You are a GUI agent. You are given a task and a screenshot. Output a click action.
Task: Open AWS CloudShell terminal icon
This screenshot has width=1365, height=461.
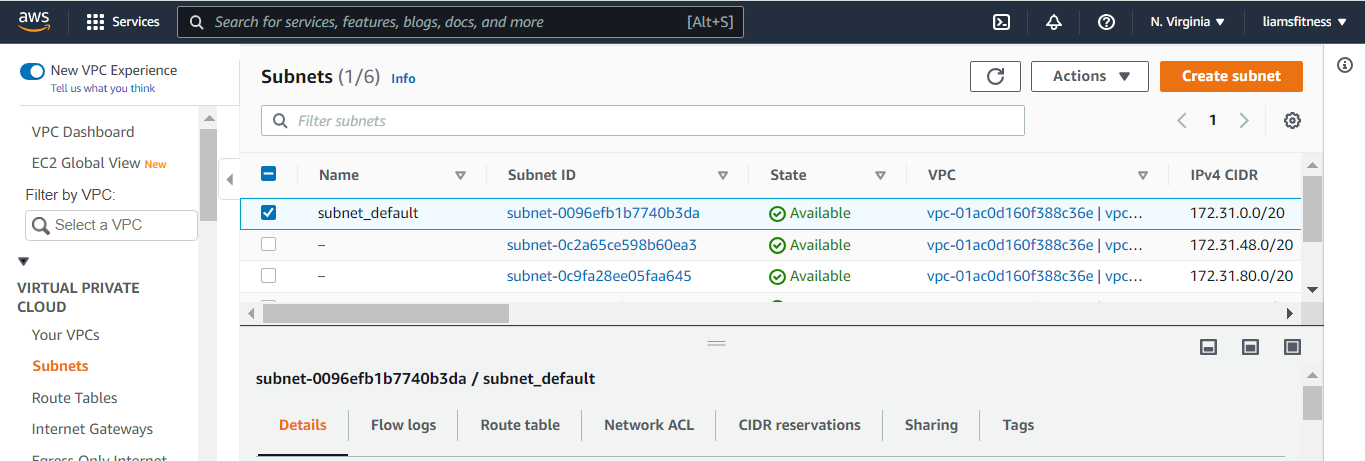(1001, 22)
